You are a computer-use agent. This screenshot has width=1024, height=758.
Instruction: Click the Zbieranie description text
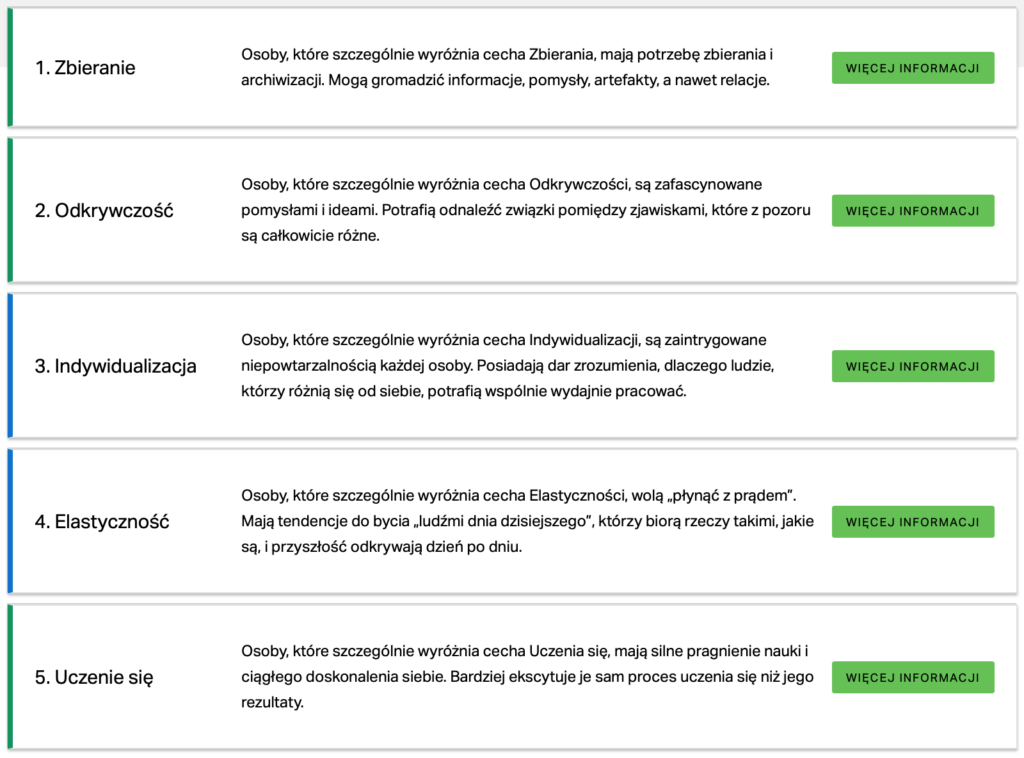(x=507, y=67)
